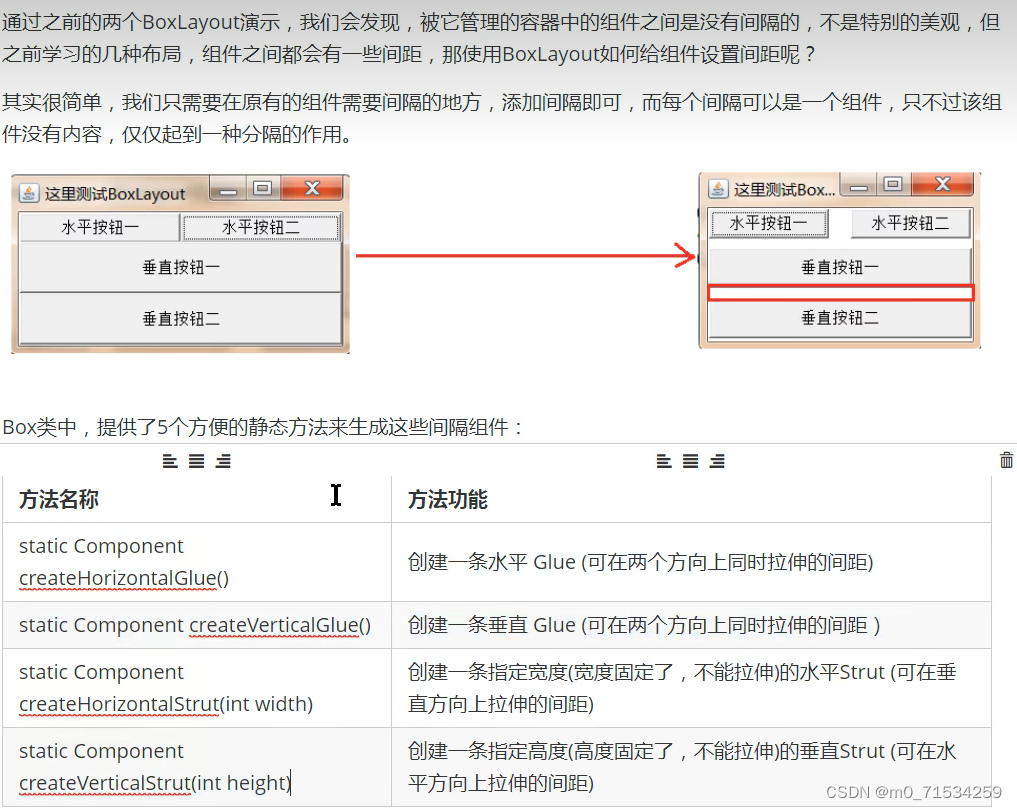This screenshot has height=810, width=1017.
Task: Select the center-align icon above the method function column
Action: 690,460
